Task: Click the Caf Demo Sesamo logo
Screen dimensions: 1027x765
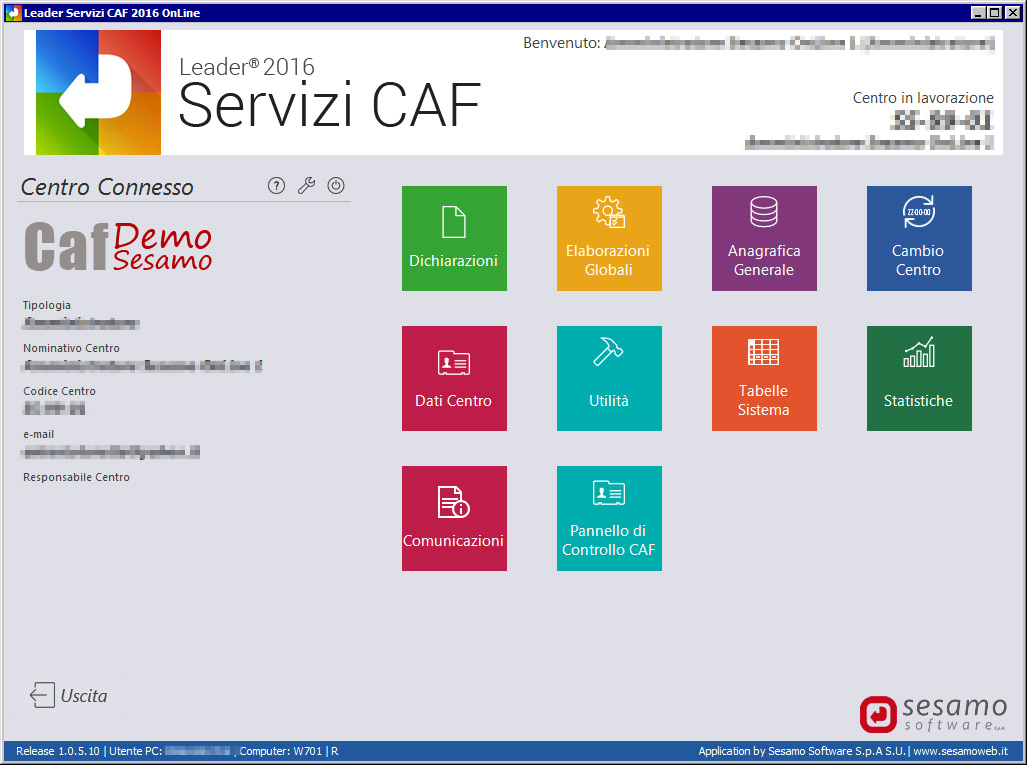Action: (119, 247)
